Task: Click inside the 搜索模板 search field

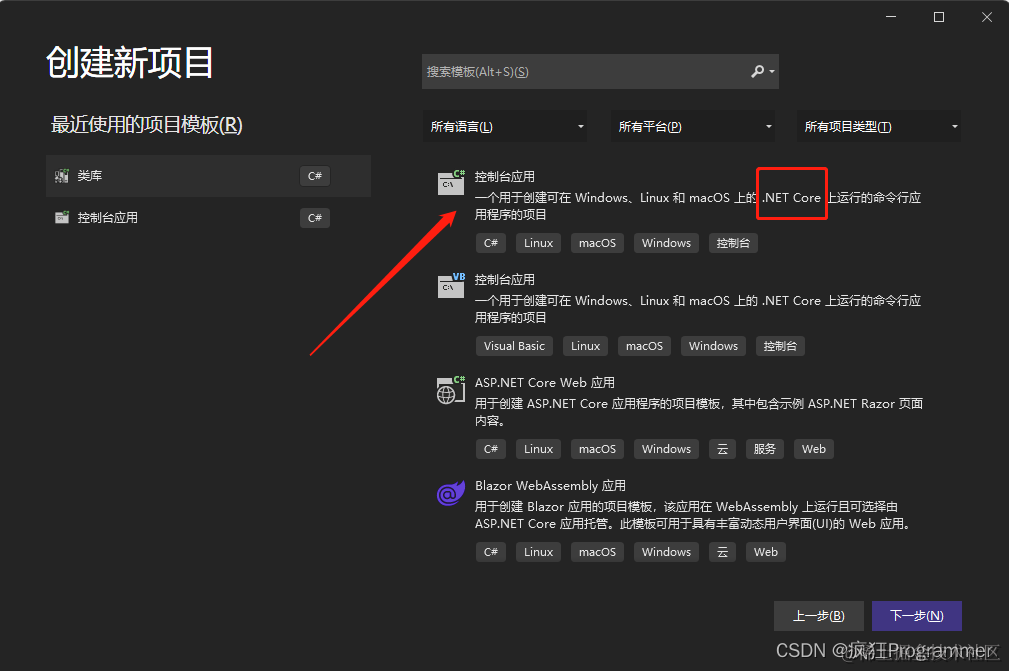Action: click(x=580, y=71)
